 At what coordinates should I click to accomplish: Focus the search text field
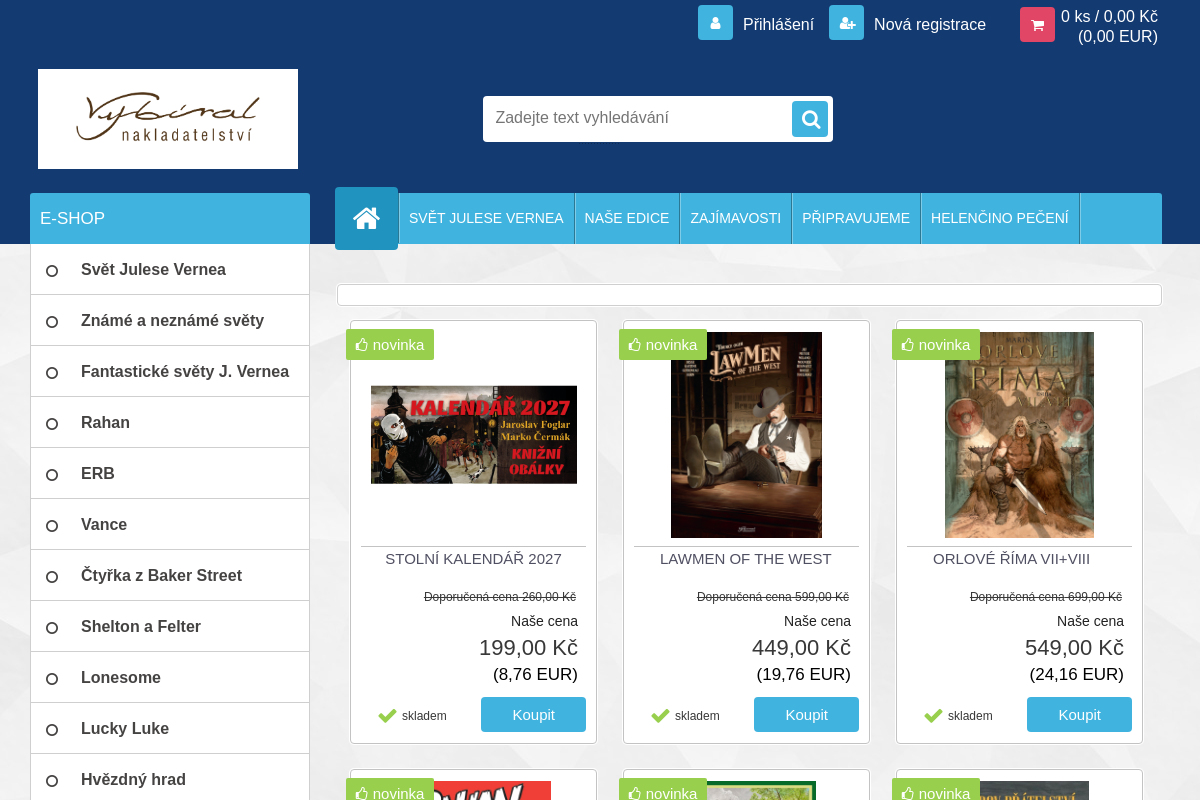pyautogui.click(x=640, y=118)
